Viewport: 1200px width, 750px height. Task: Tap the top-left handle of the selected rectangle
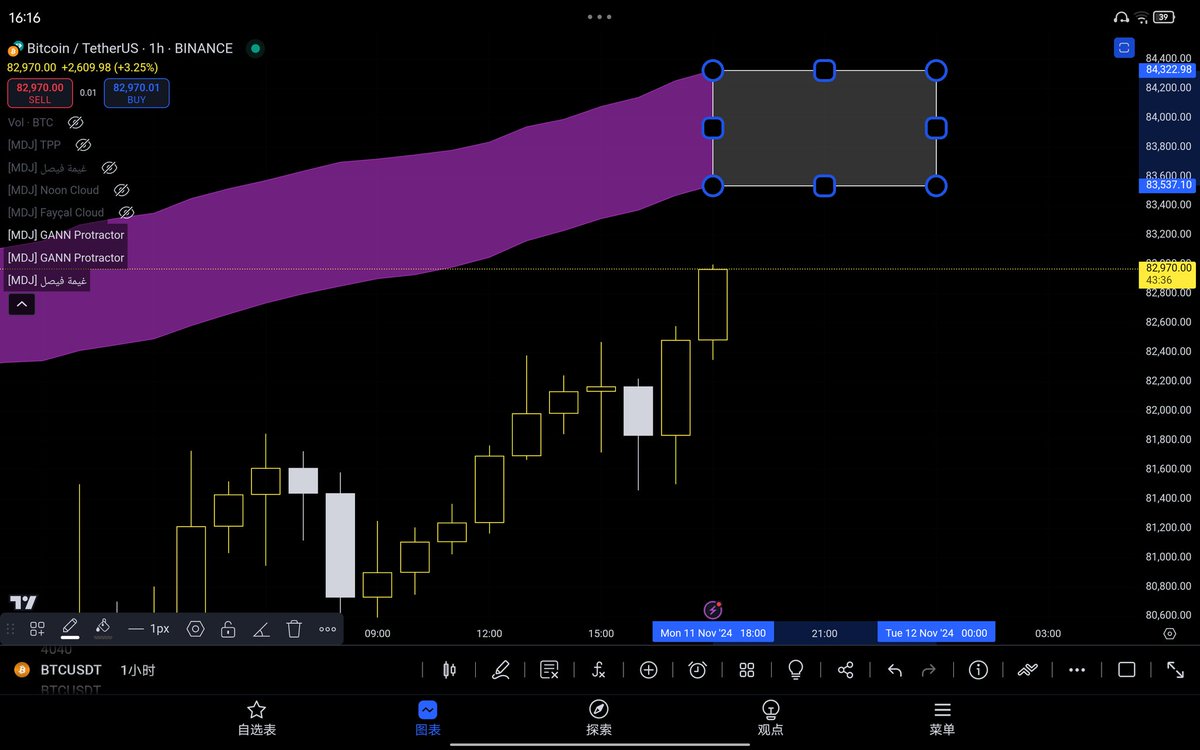pos(712,70)
